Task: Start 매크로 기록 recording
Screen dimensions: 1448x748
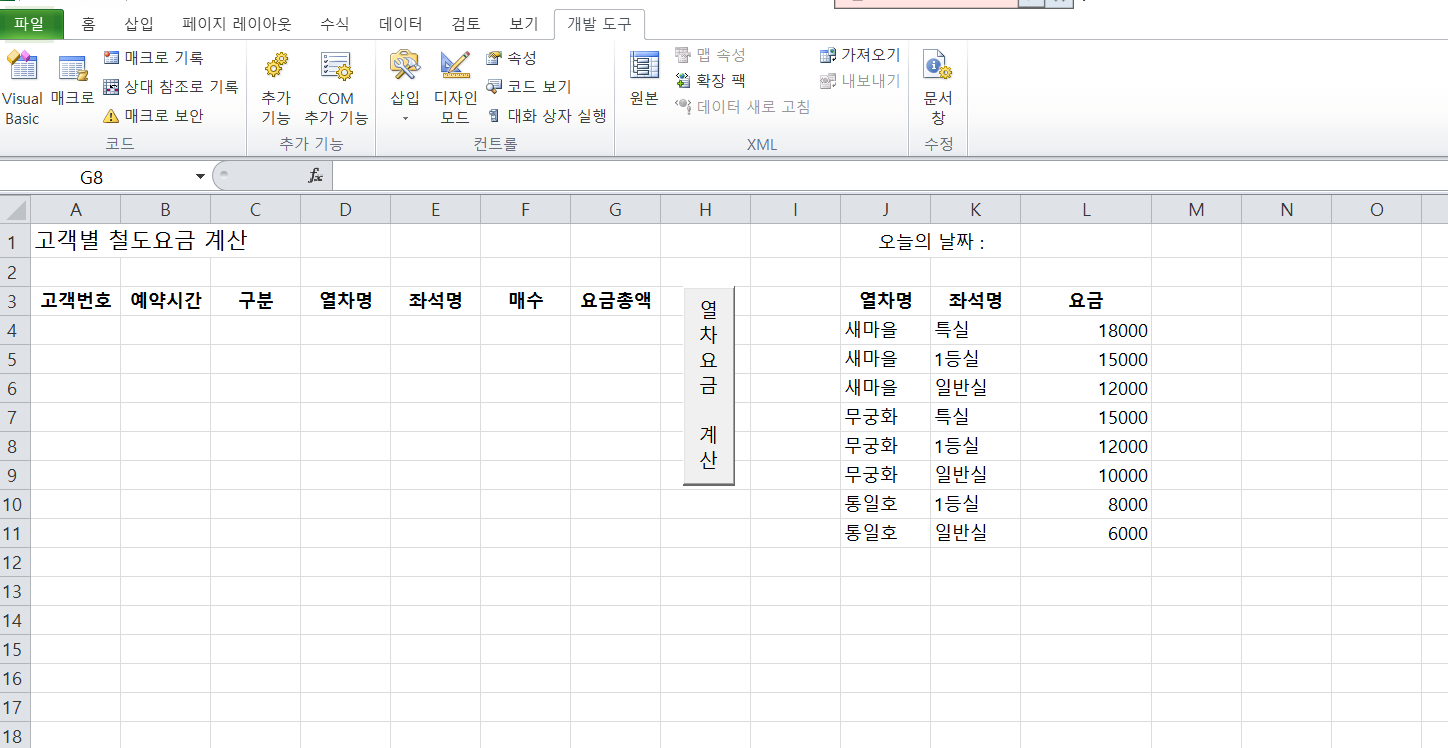Action: 154,58
